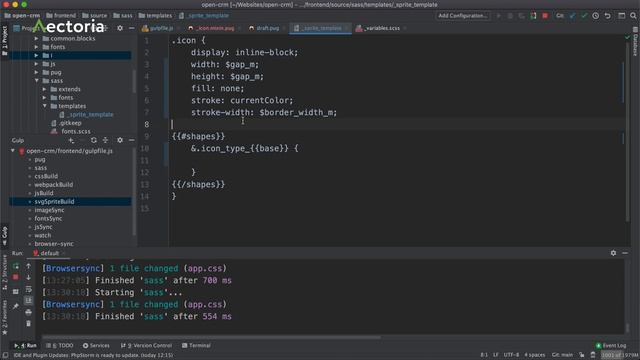
Task: Click the Git update project arrow icon
Action: (x=572, y=16)
